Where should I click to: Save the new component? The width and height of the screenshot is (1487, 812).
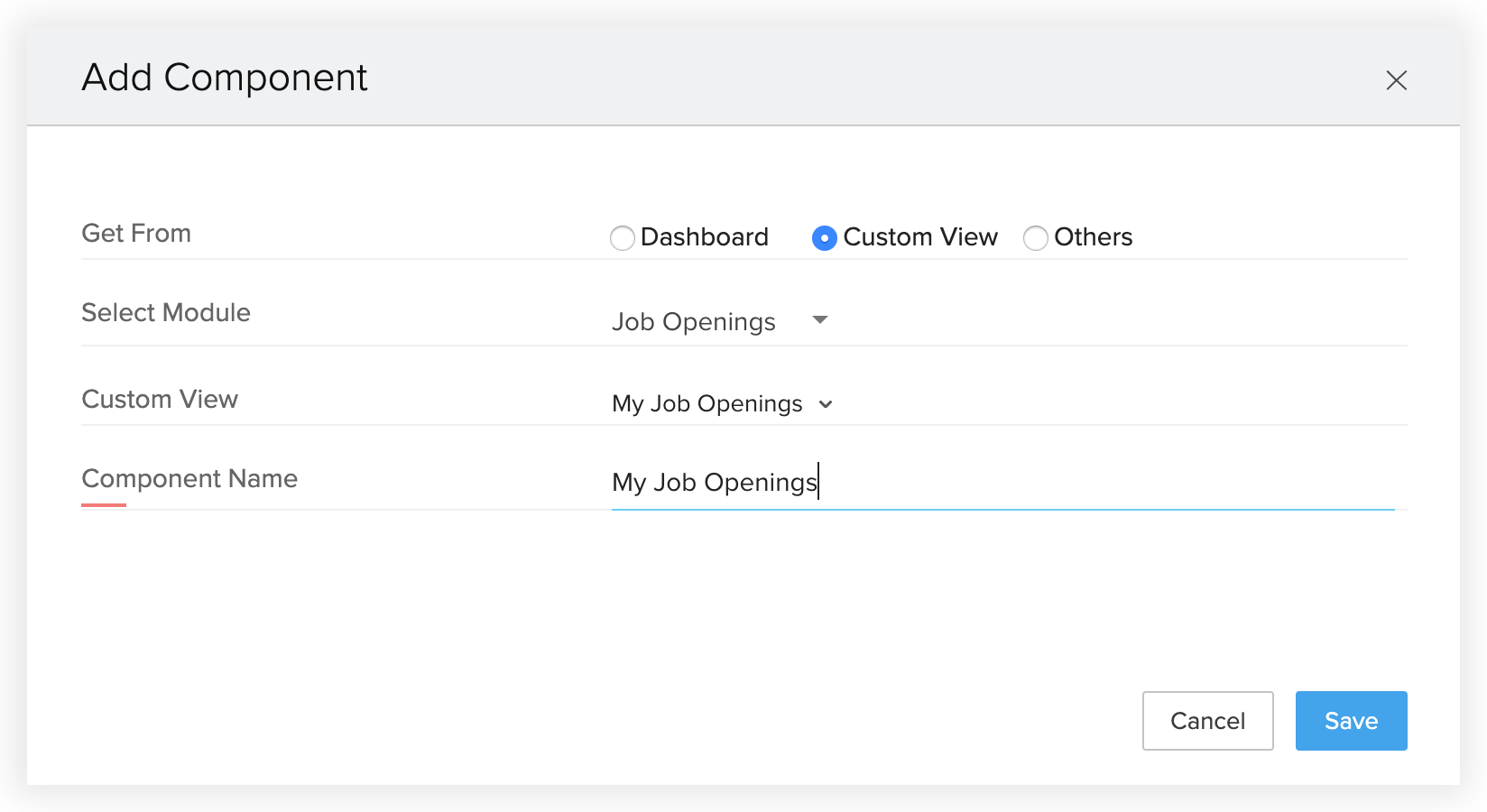point(1351,721)
